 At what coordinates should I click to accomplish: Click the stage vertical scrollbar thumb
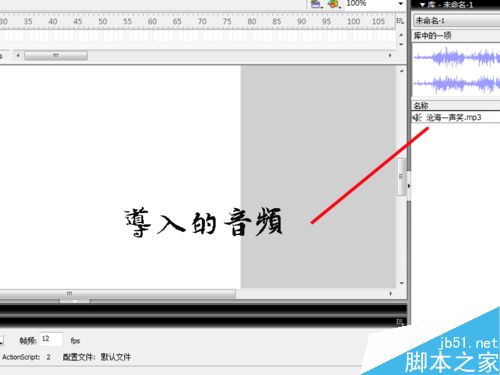click(x=401, y=177)
